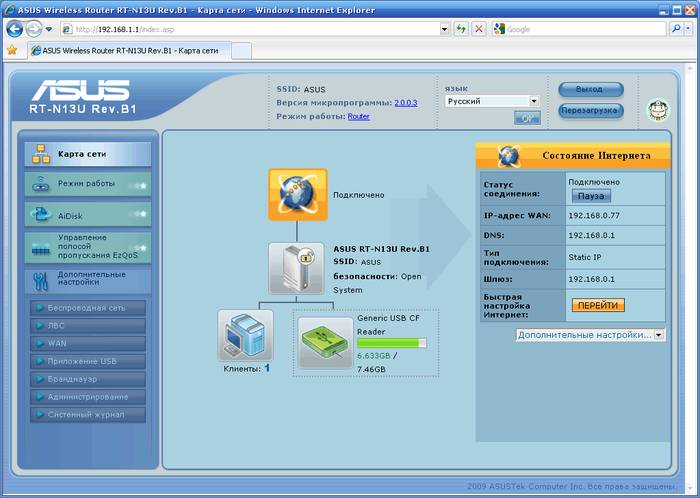Open the address bar history dropdown arrow

tap(445, 29)
